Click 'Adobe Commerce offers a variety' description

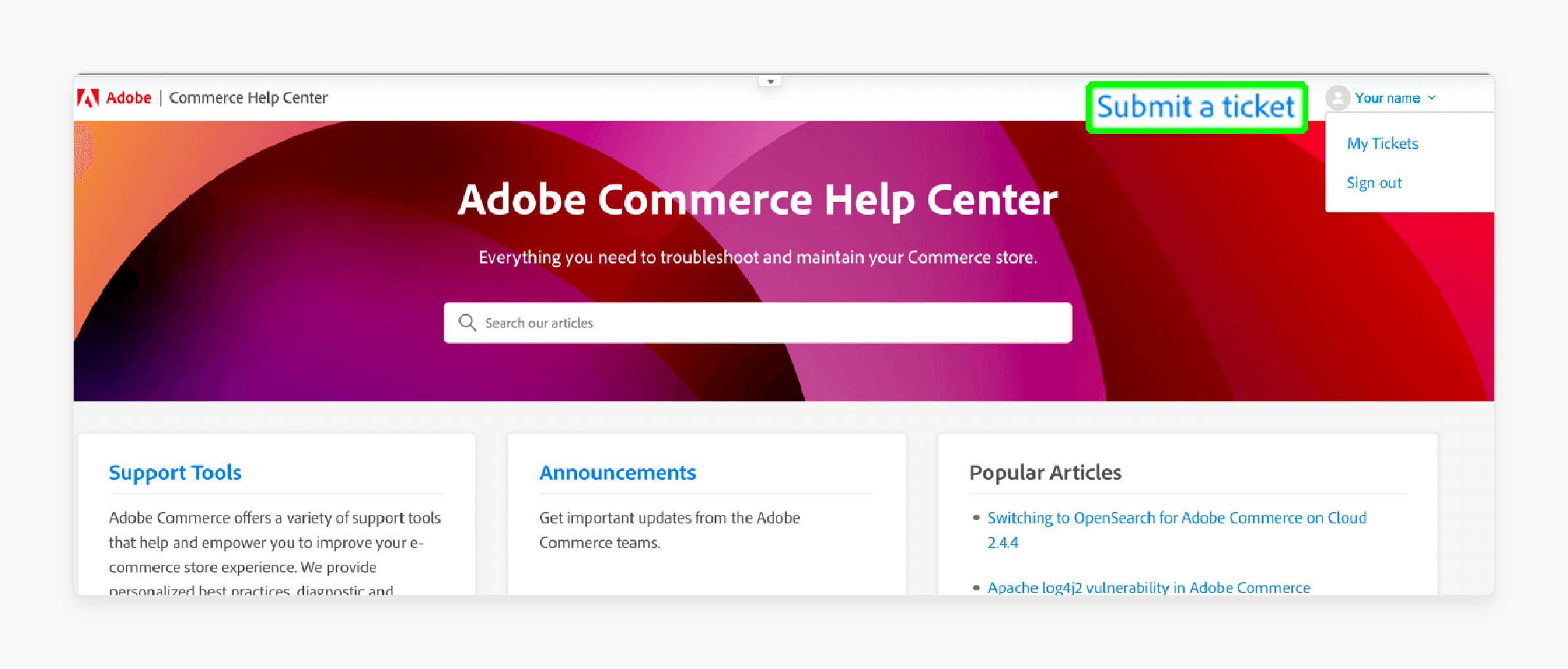tap(275, 554)
